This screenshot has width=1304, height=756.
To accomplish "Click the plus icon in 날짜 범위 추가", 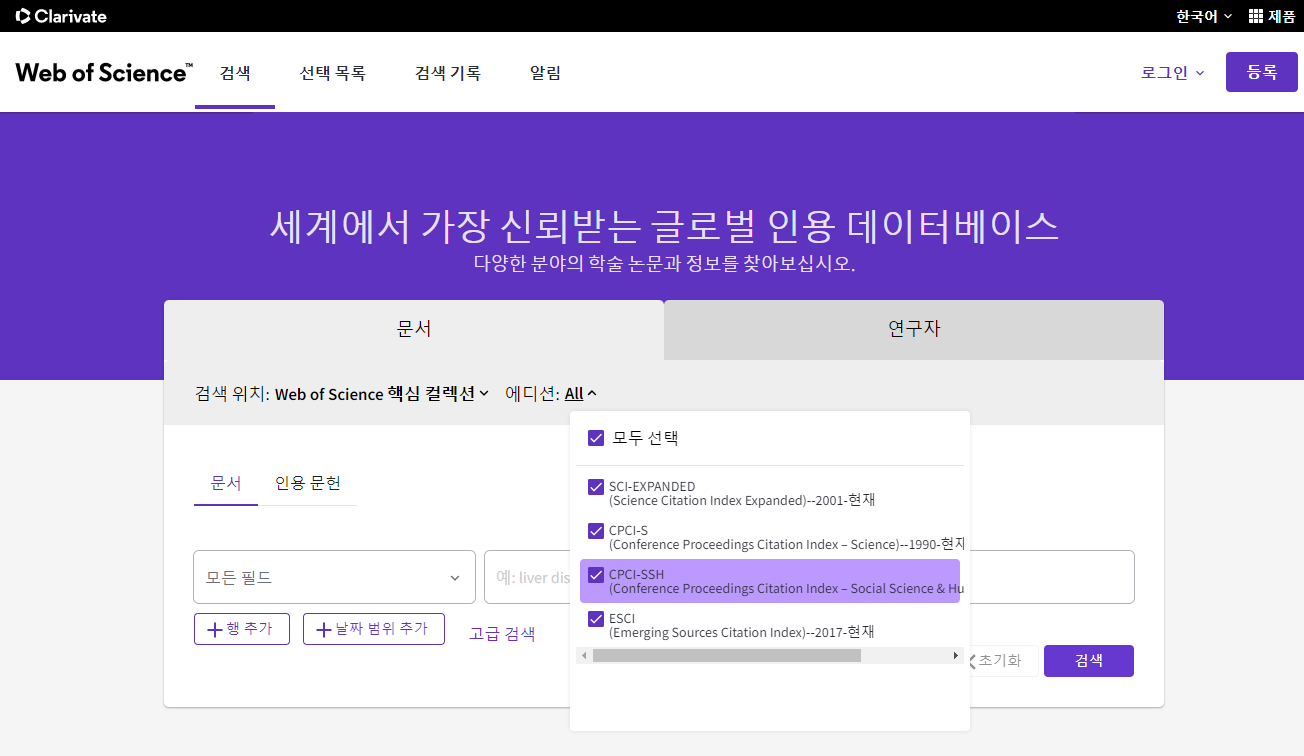I will pos(323,629).
